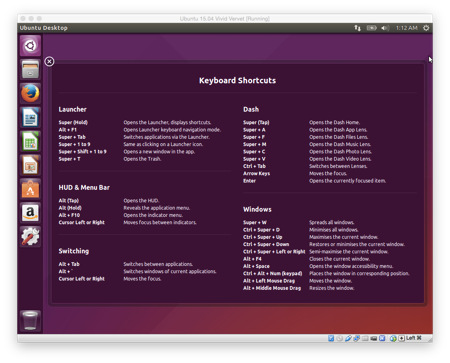Click the 'Super + Shift + 1 to 9' label

[83, 152]
